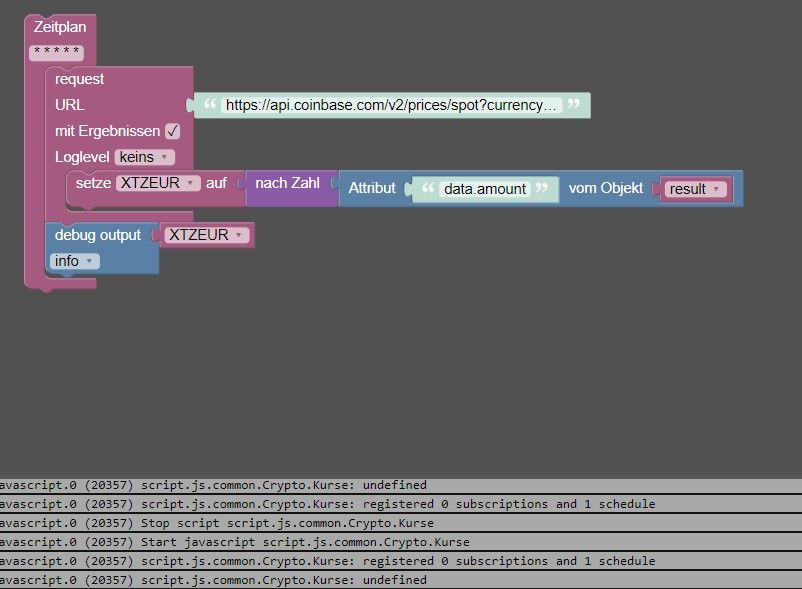
Task: Select the 'nach Zahl' conversion block
Action: [x=287, y=183]
